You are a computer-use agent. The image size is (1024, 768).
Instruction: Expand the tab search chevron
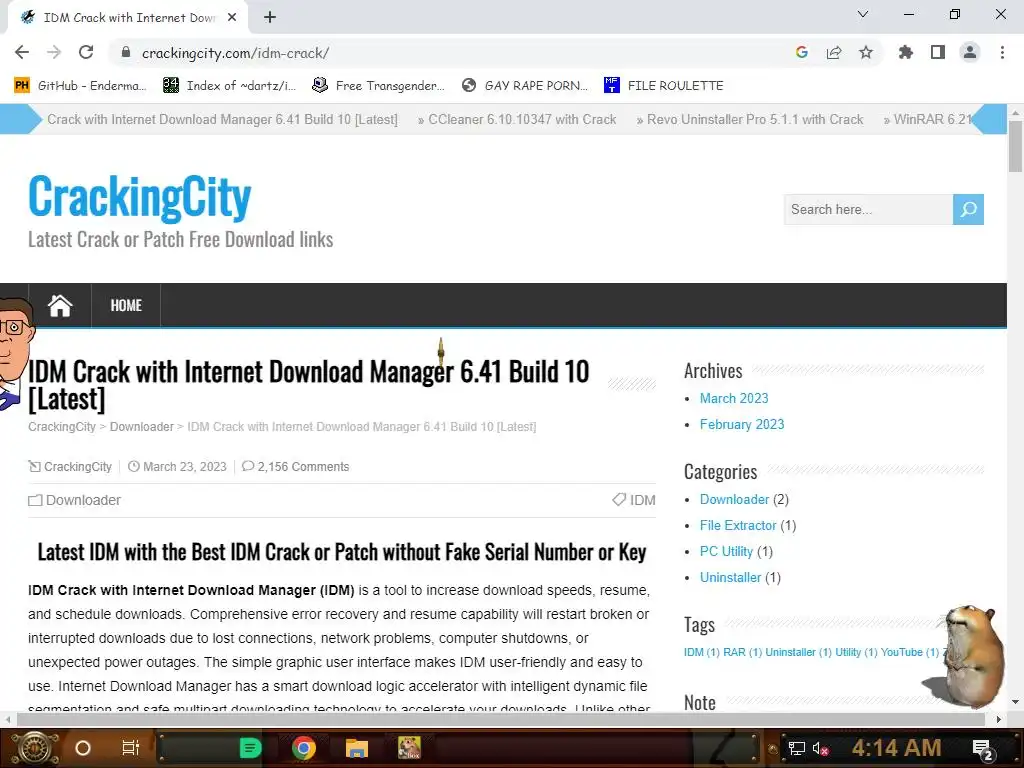pos(863,14)
